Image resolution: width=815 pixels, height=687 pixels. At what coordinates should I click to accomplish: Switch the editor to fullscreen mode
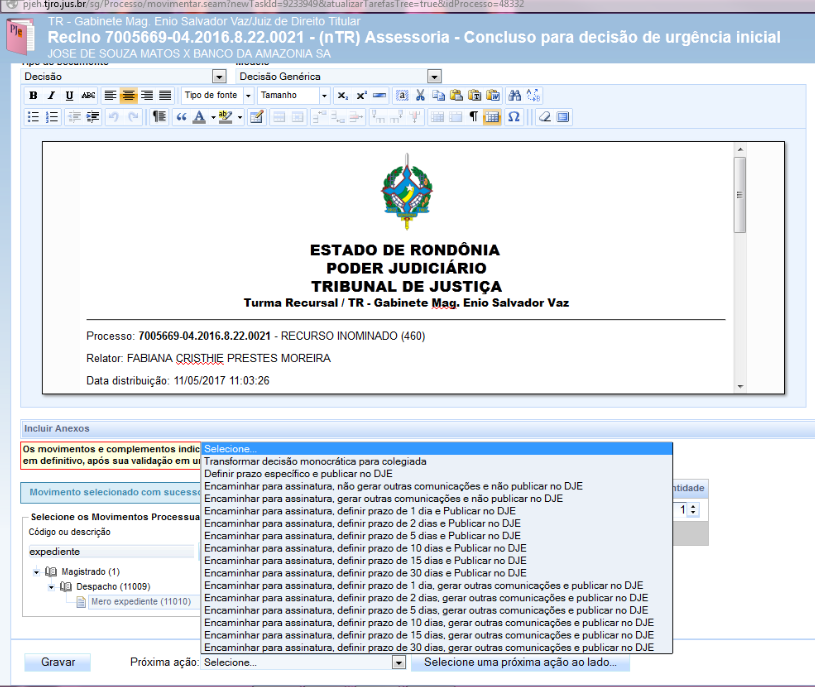pyautogui.click(x=563, y=117)
